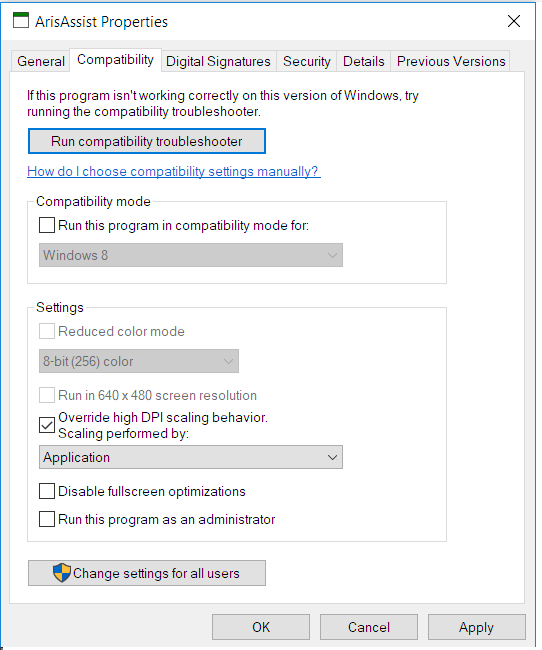Open the Application scaling dropdown
Image resolution: width=542 pixels, height=650 pixels.
[x=191, y=457]
